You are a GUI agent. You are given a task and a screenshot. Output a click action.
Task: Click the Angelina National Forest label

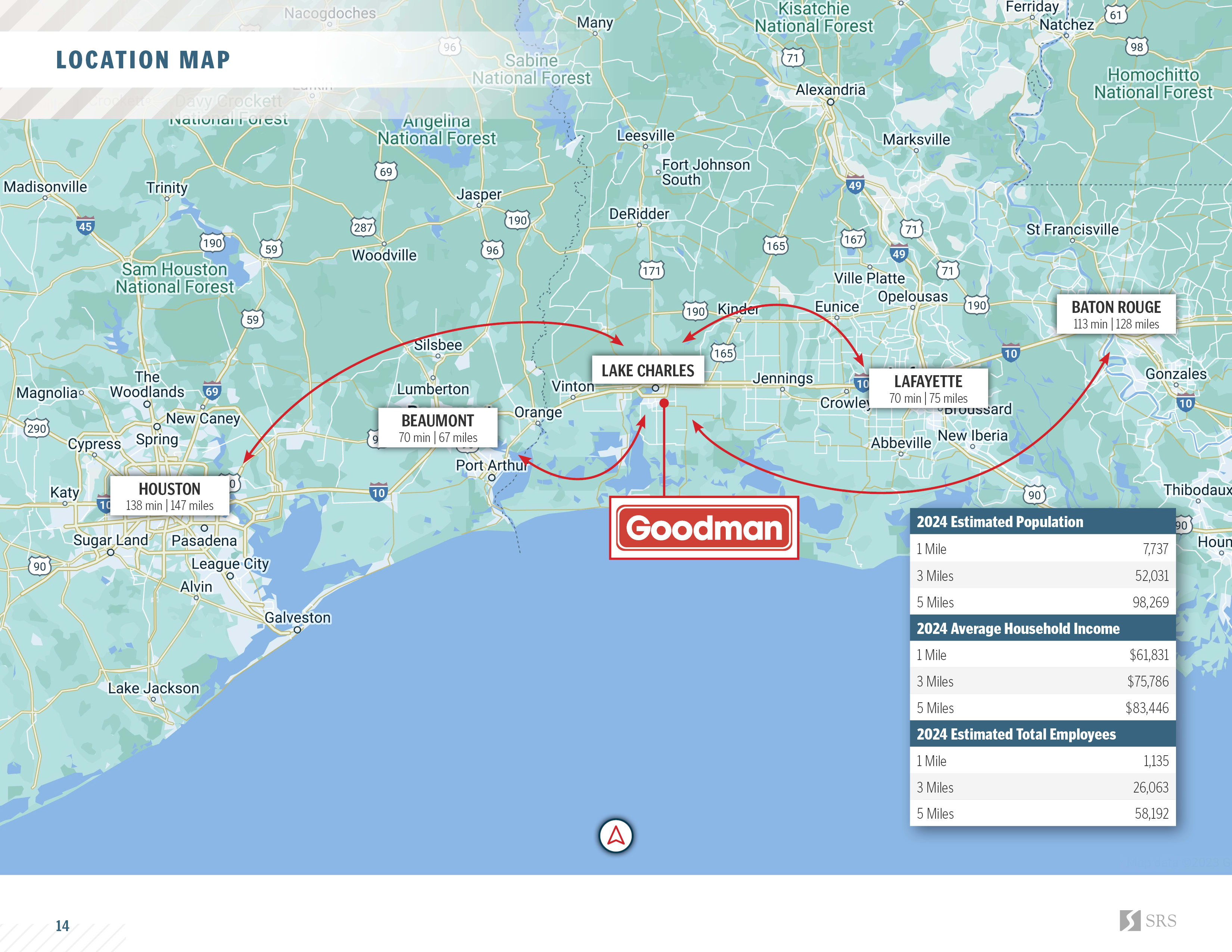pyautogui.click(x=437, y=129)
